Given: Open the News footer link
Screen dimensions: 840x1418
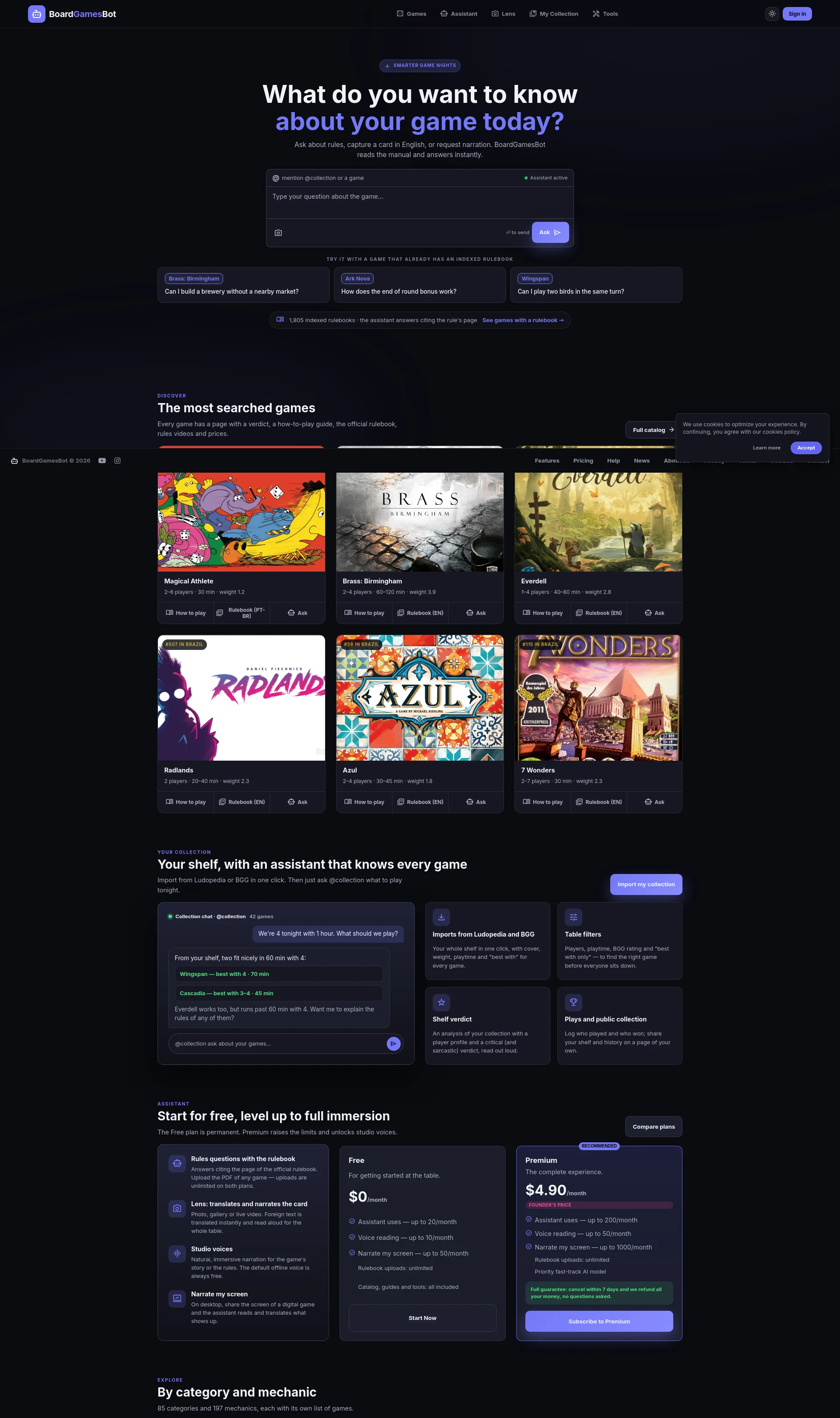Looking at the screenshot, I should point(642,461).
